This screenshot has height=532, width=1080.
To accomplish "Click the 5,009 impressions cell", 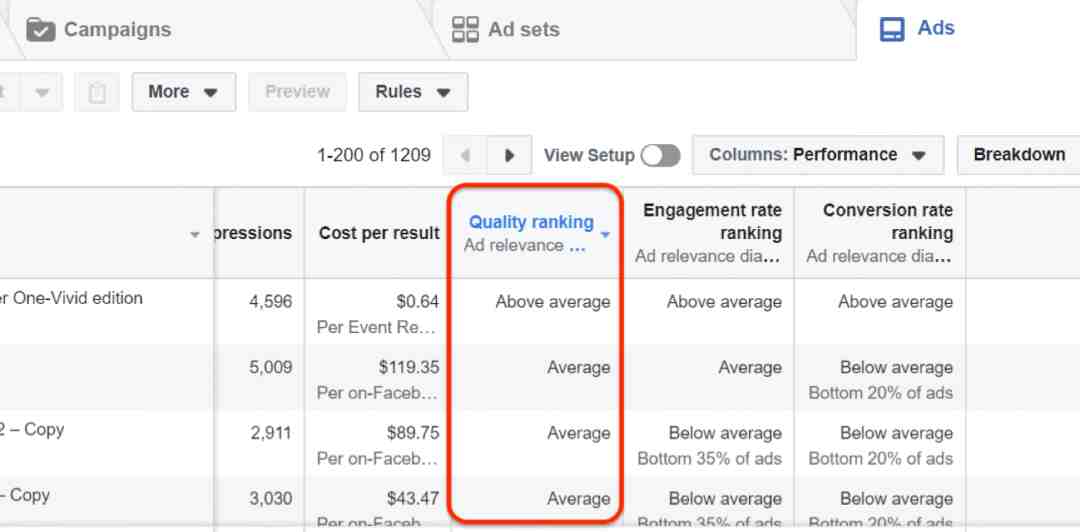I will click(x=270, y=367).
